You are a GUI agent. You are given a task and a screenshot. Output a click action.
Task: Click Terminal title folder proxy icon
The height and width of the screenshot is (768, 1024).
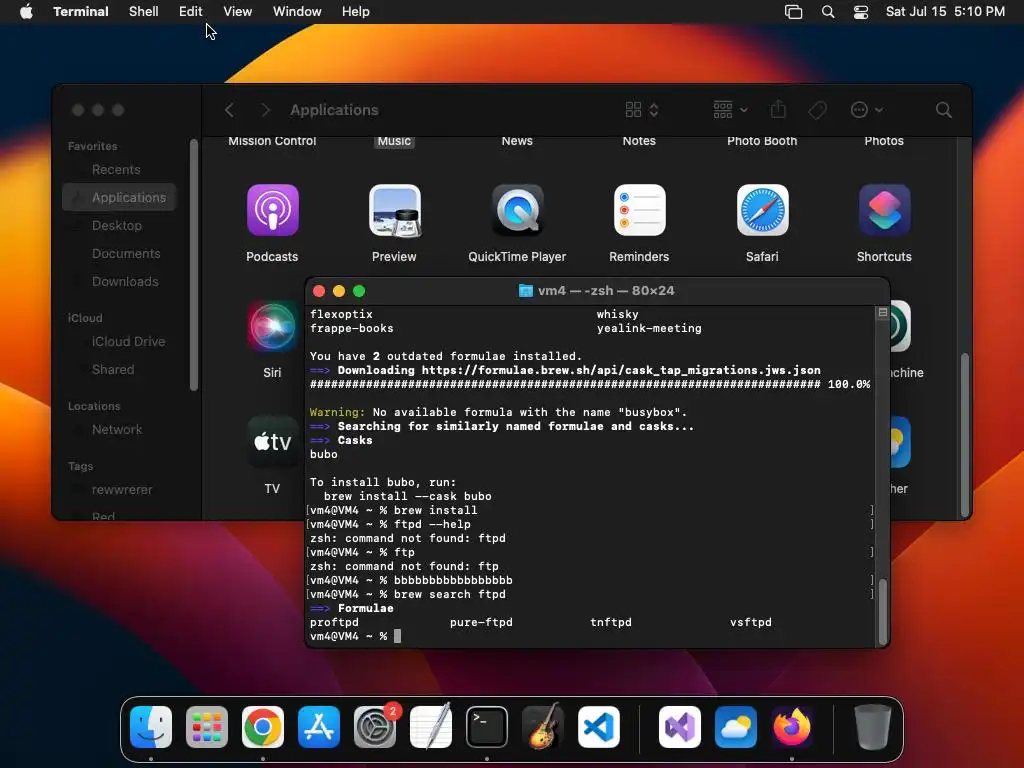tap(525, 291)
